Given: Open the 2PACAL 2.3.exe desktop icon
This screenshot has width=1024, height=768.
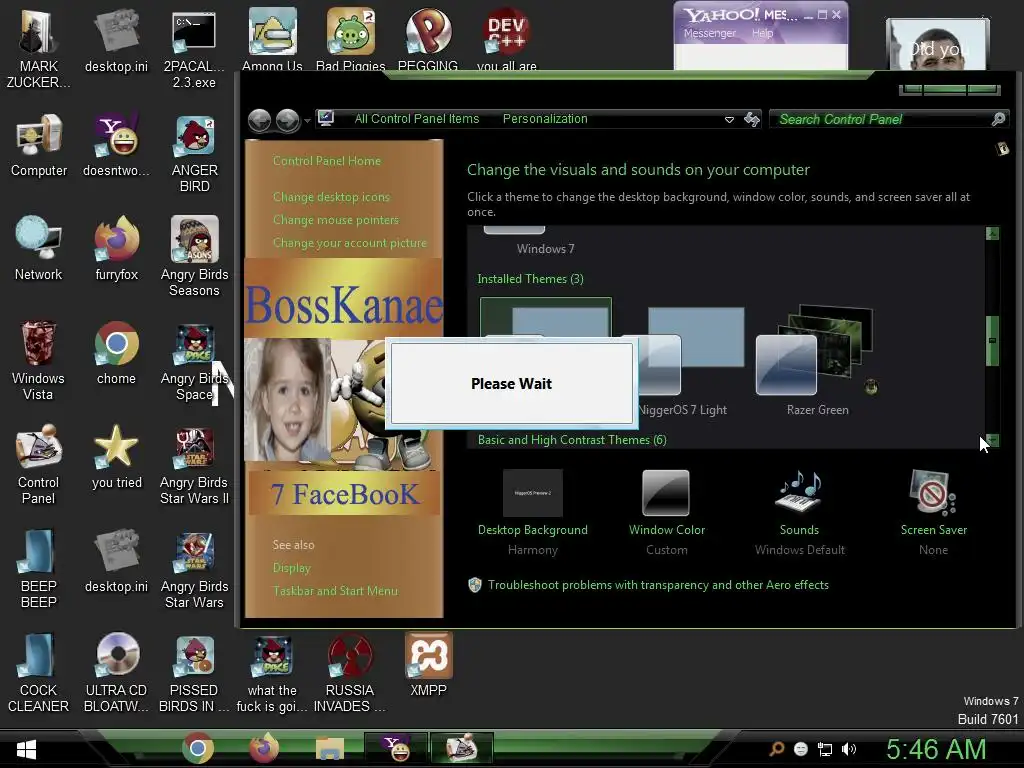Looking at the screenshot, I should pyautogui.click(x=194, y=47).
